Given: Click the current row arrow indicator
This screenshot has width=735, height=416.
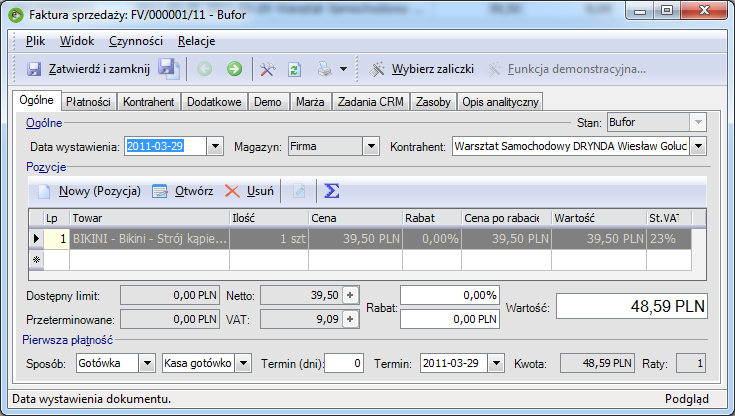Looking at the screenshot, I should (36, 239).
